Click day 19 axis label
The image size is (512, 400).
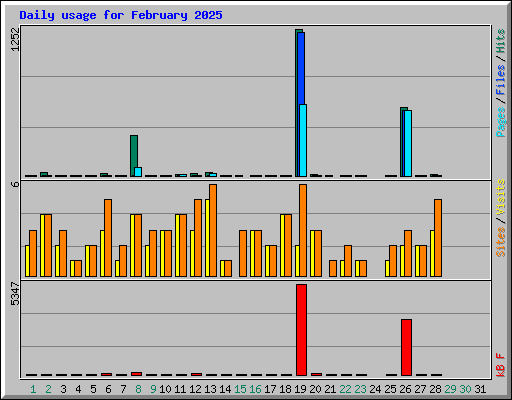pos(300,389)
